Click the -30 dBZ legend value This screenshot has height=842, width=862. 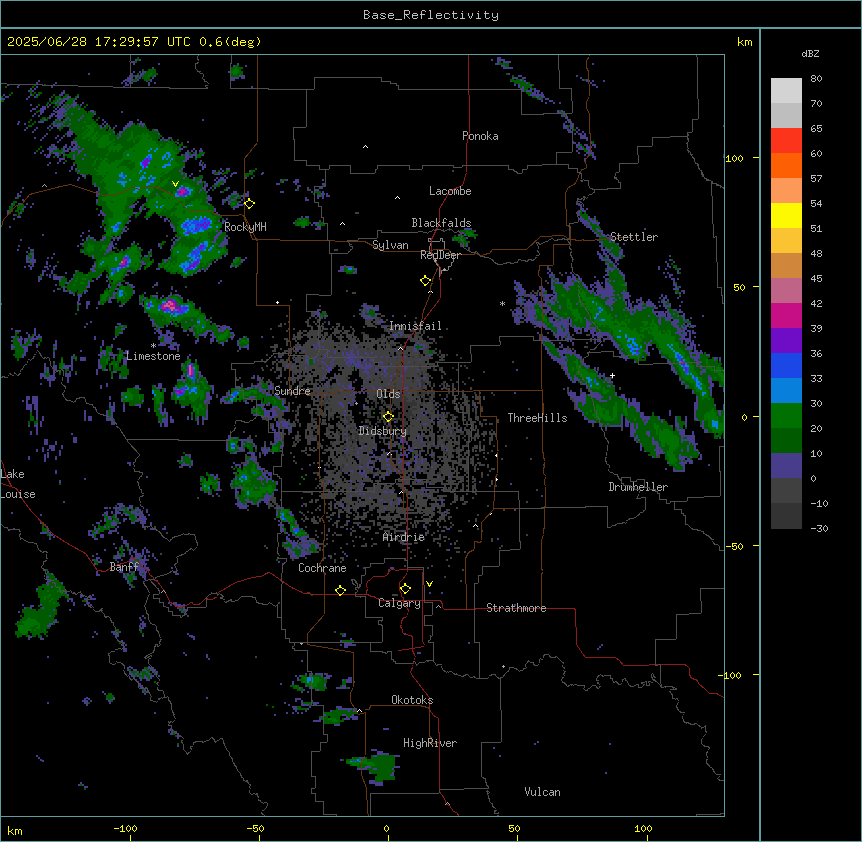[x=820, y=528]
